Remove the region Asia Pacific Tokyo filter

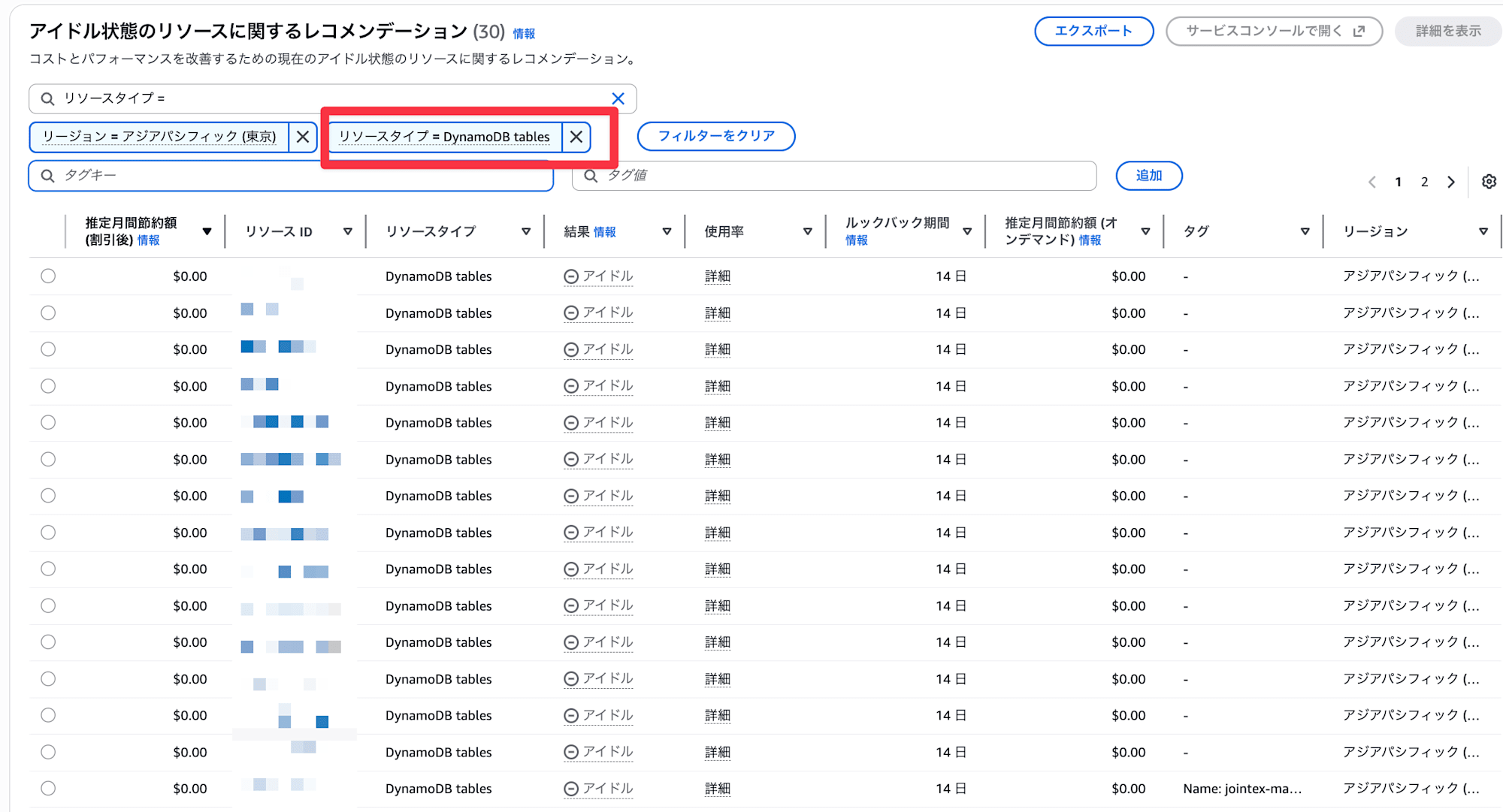click(x=303, y=137)
